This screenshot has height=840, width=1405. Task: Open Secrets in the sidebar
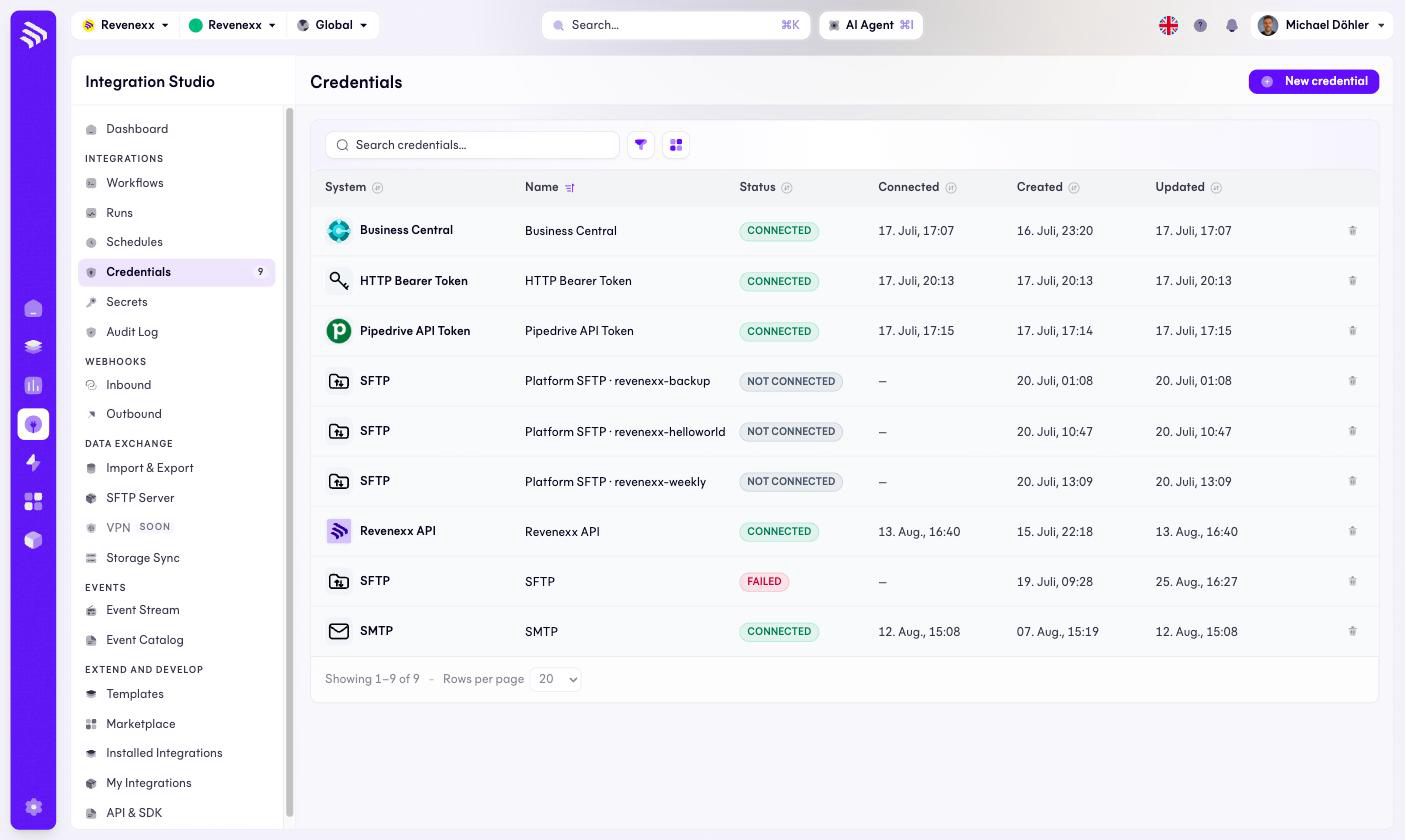pyautogui.click(x=127, y=302)
